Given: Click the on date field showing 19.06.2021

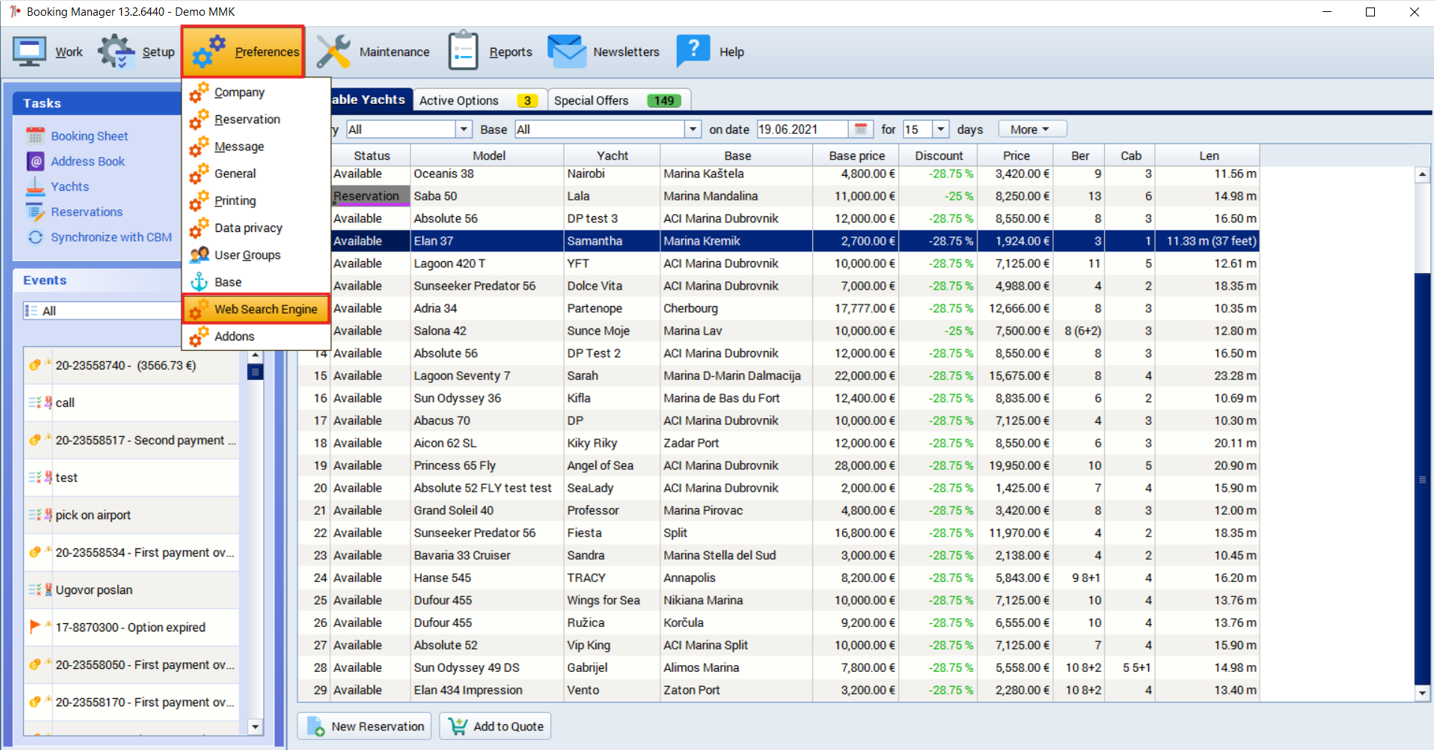Looking at the screenshot, I should point(803,129).
